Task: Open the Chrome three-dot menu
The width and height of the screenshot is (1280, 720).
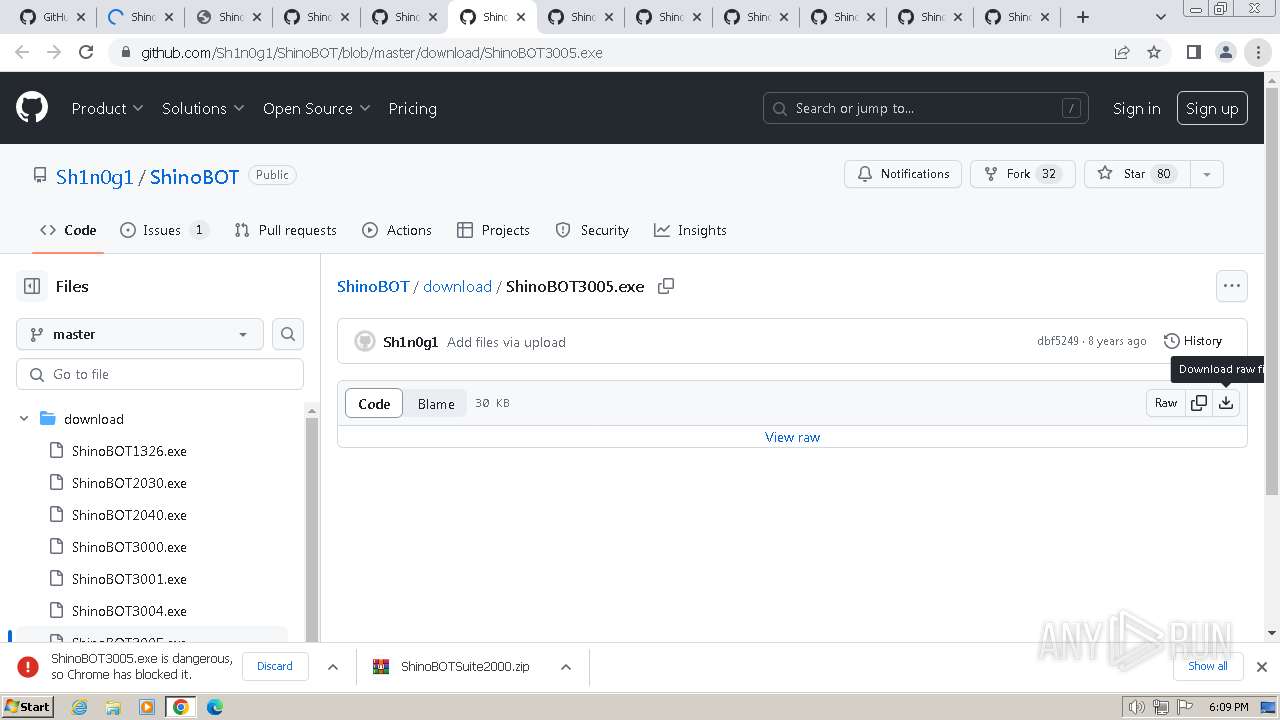Action: click(1258, 53)
